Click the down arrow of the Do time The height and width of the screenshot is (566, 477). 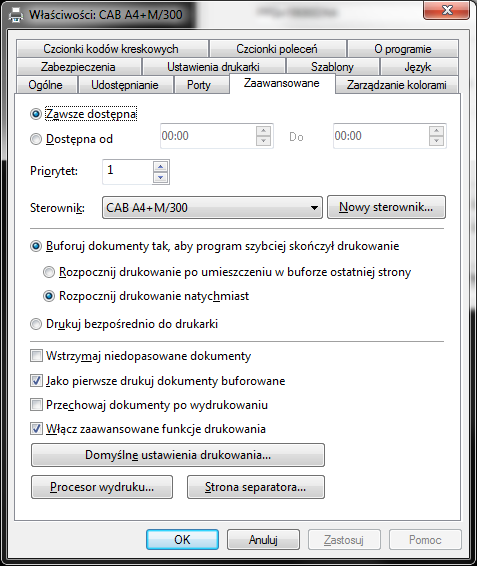(x=437, y=141)
